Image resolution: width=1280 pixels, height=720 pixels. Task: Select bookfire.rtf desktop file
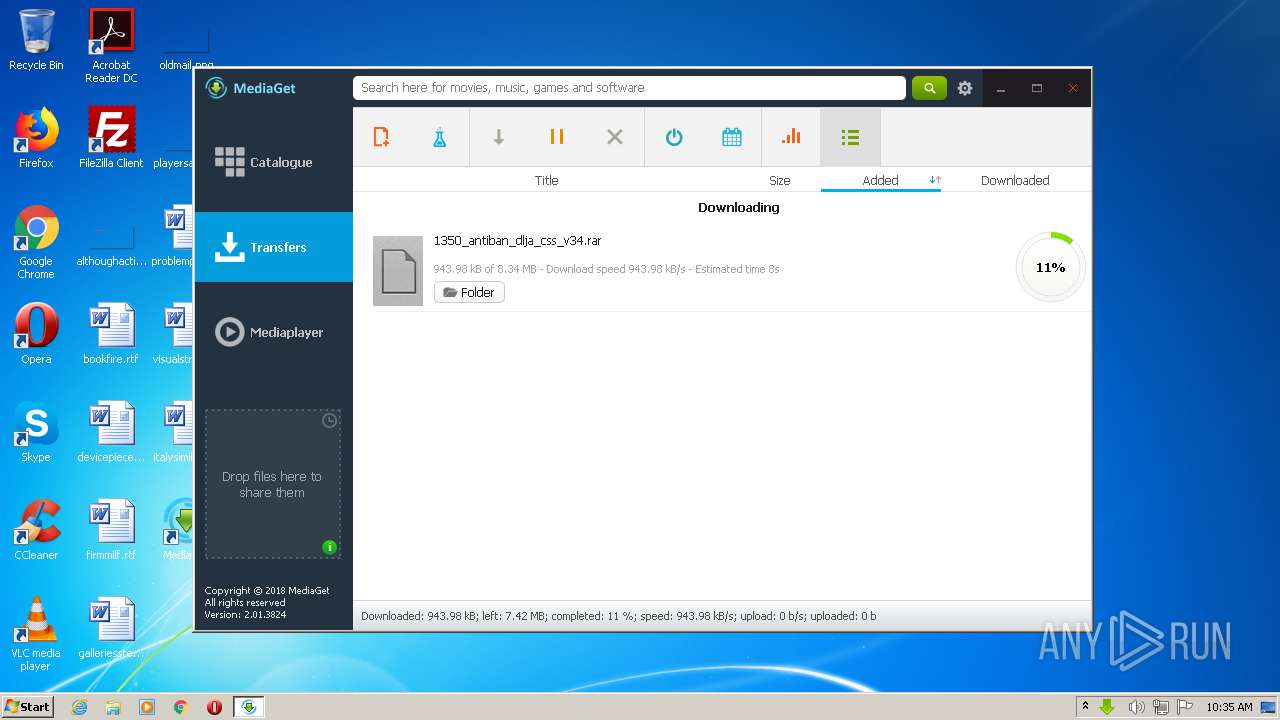(111, 334)
